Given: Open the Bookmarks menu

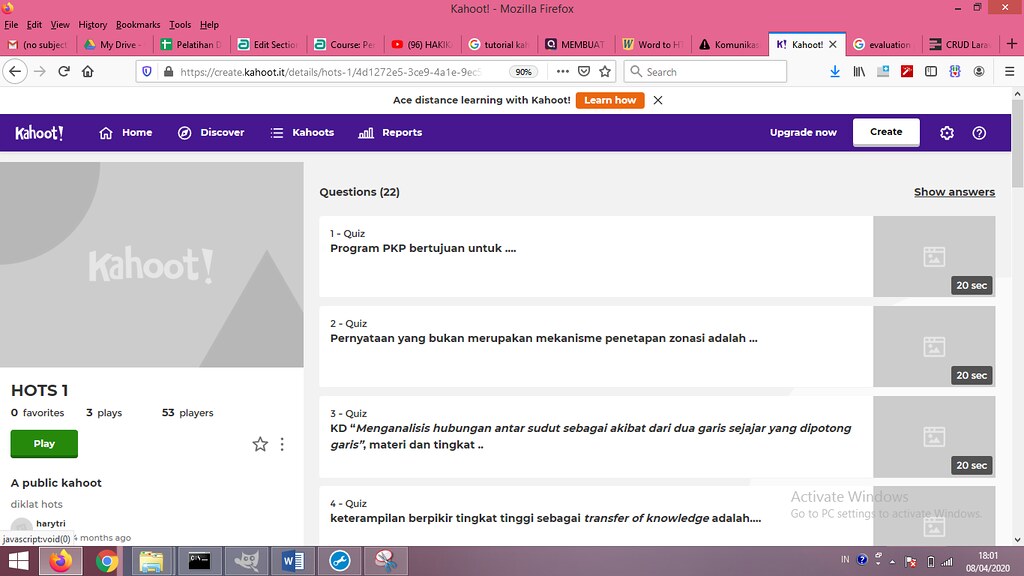Looking at the screenshot, I should click(x=138, y=25).
